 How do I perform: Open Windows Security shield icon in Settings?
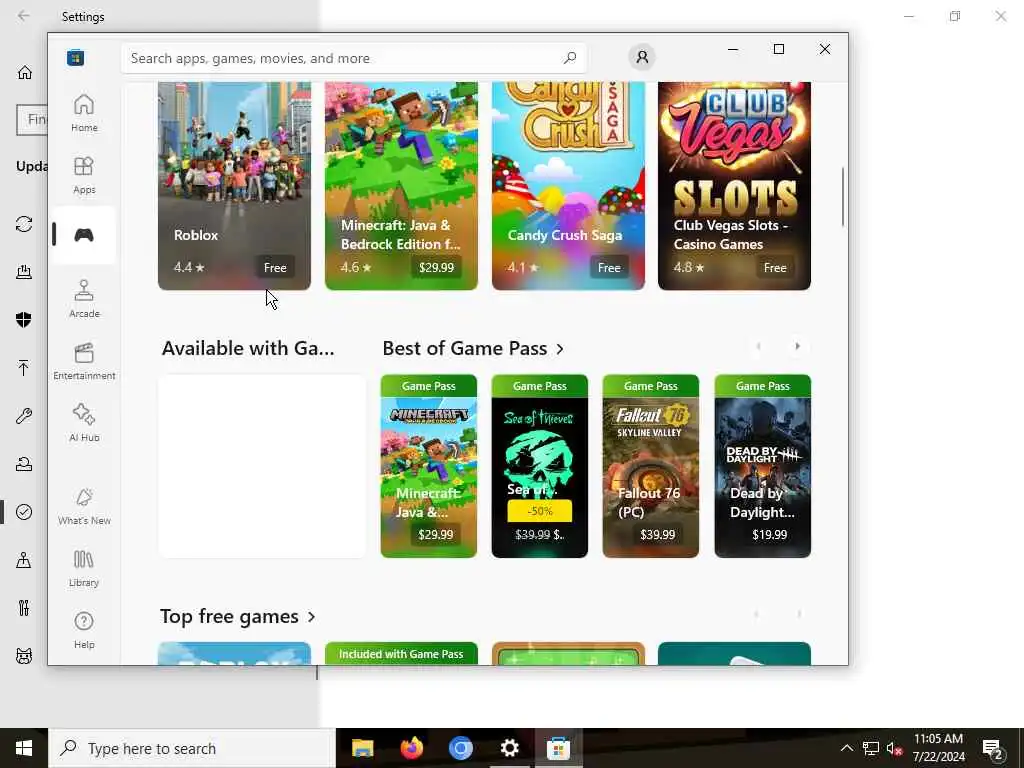pyautogui.click(x=24, y=319)
